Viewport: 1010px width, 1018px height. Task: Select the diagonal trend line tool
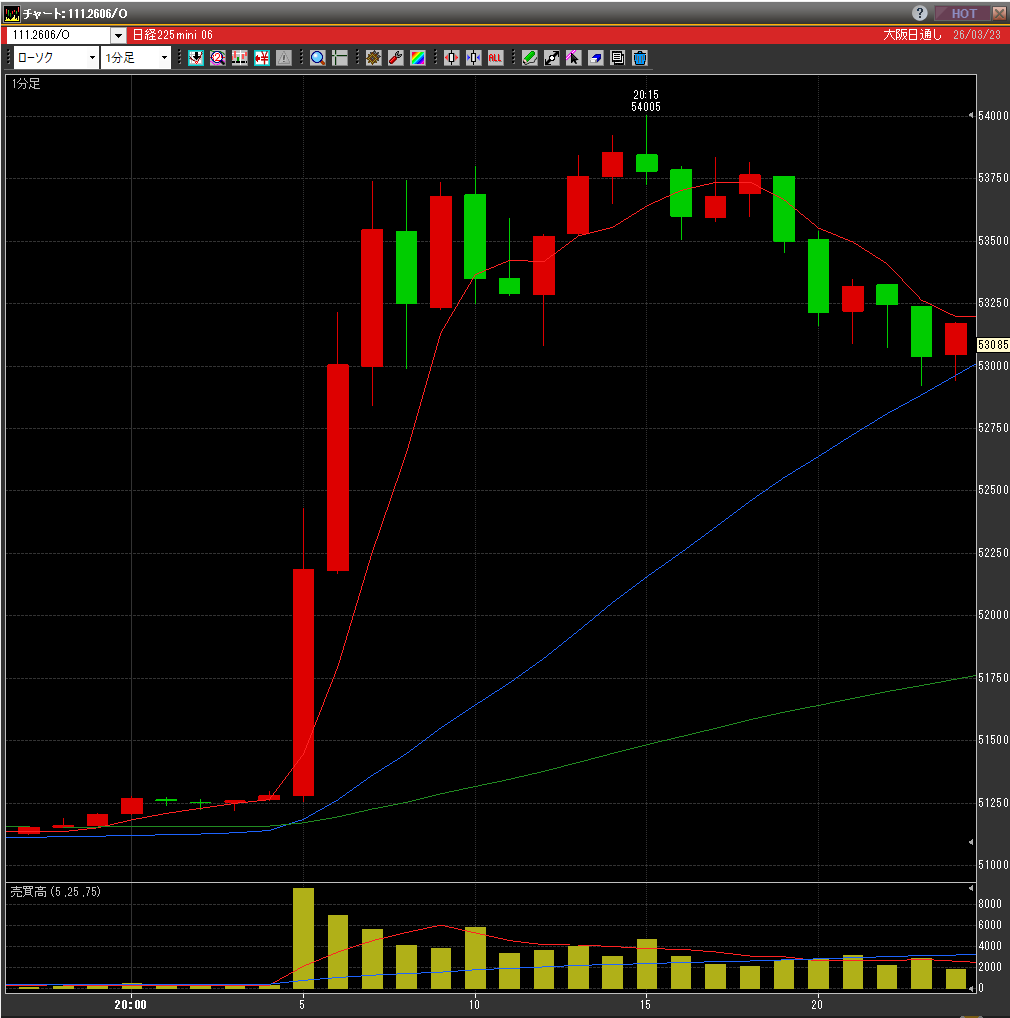pyautogui.click(x=552, y=58)
